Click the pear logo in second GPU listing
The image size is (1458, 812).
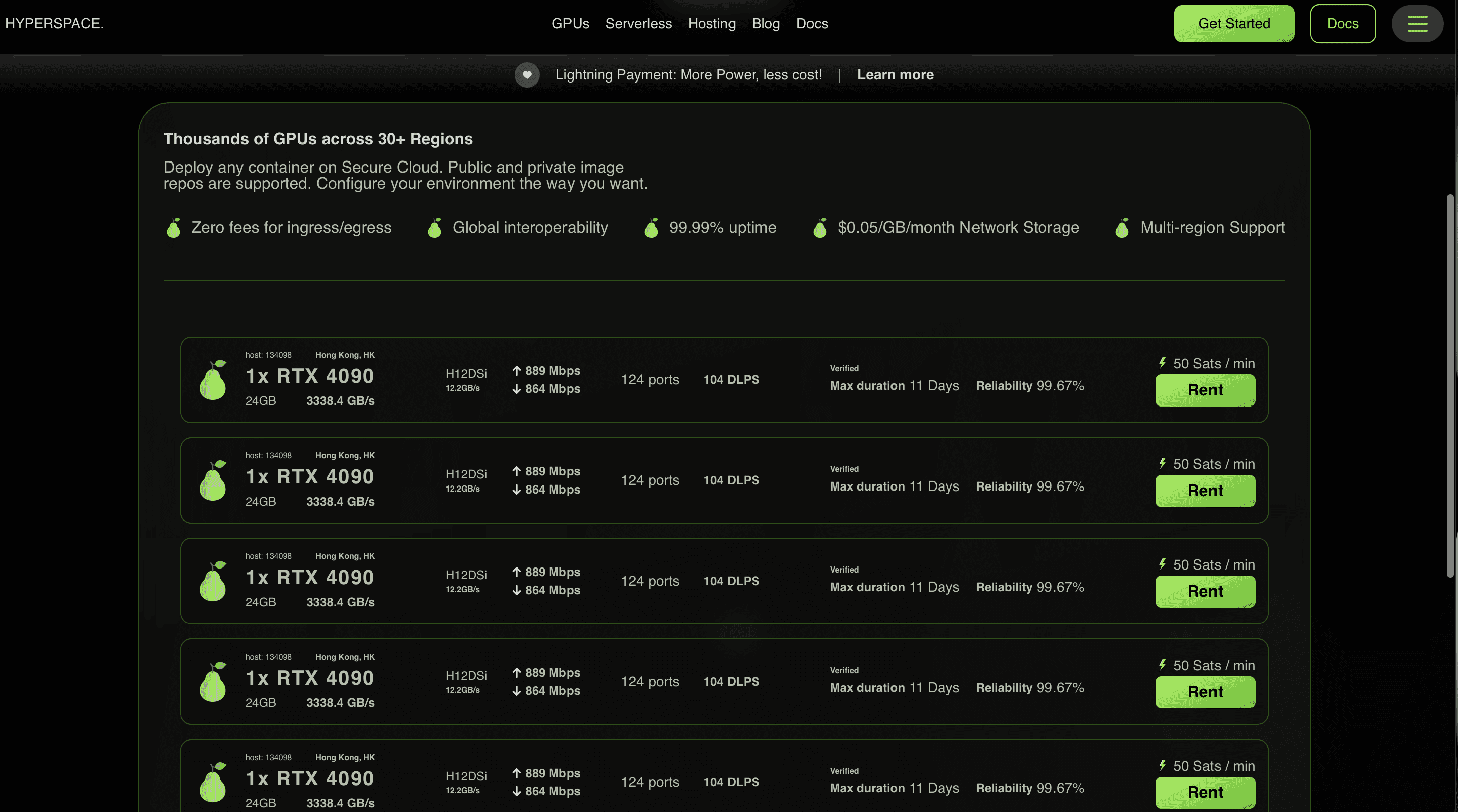213,480
